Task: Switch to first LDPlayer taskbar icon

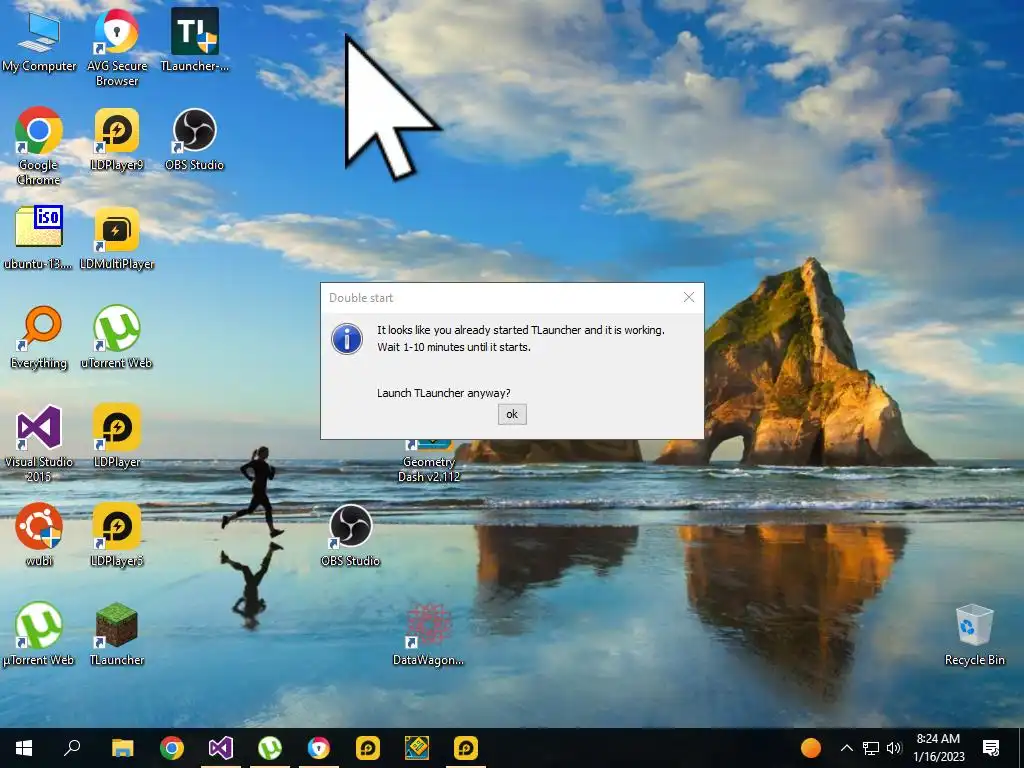Action: 368,748
